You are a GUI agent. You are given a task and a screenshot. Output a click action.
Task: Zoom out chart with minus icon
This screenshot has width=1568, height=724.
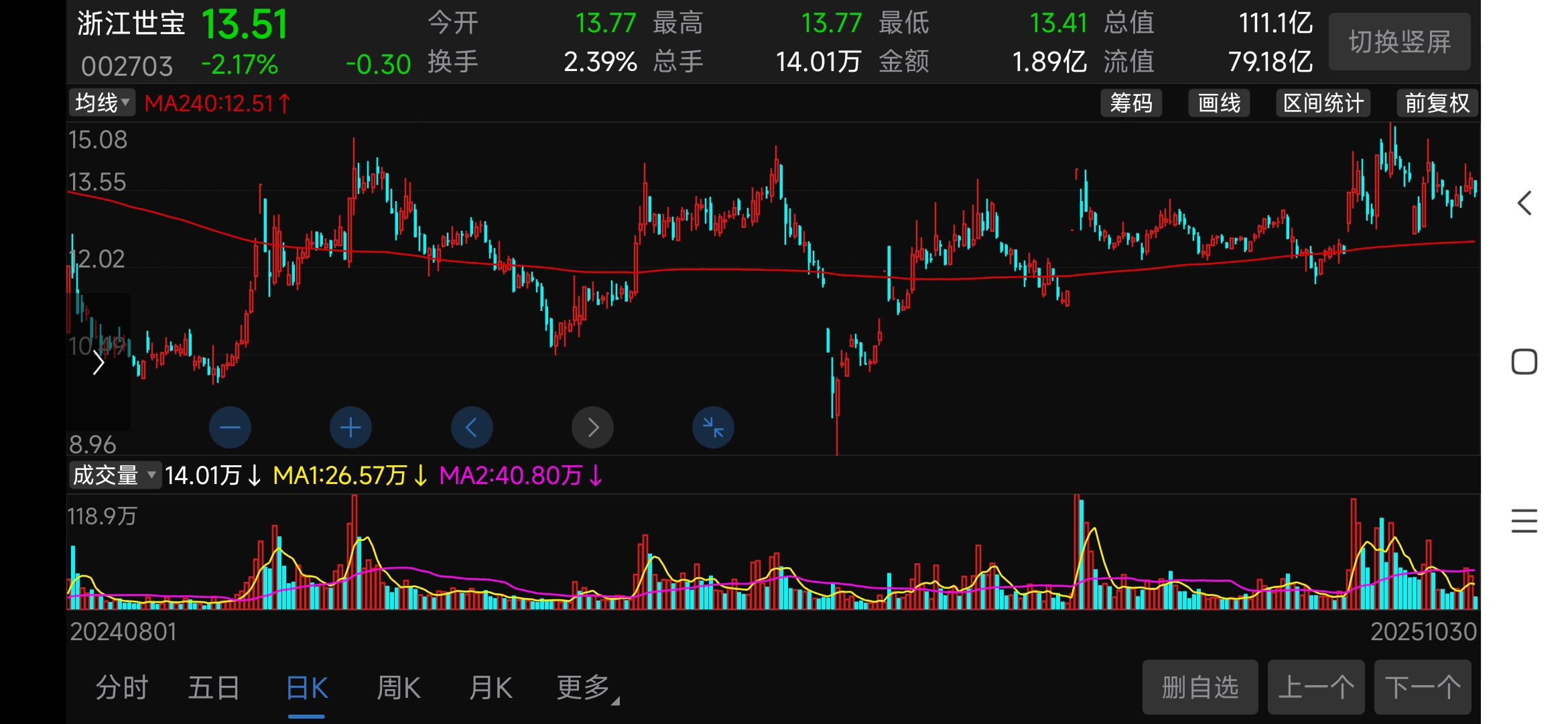(x=230, y=427)
